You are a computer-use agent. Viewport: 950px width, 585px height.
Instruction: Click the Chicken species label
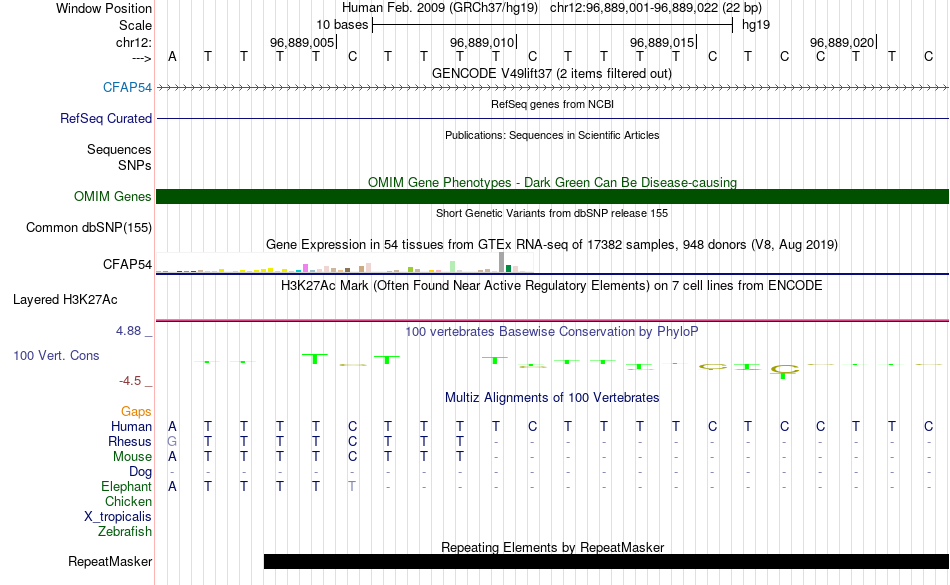128,501
